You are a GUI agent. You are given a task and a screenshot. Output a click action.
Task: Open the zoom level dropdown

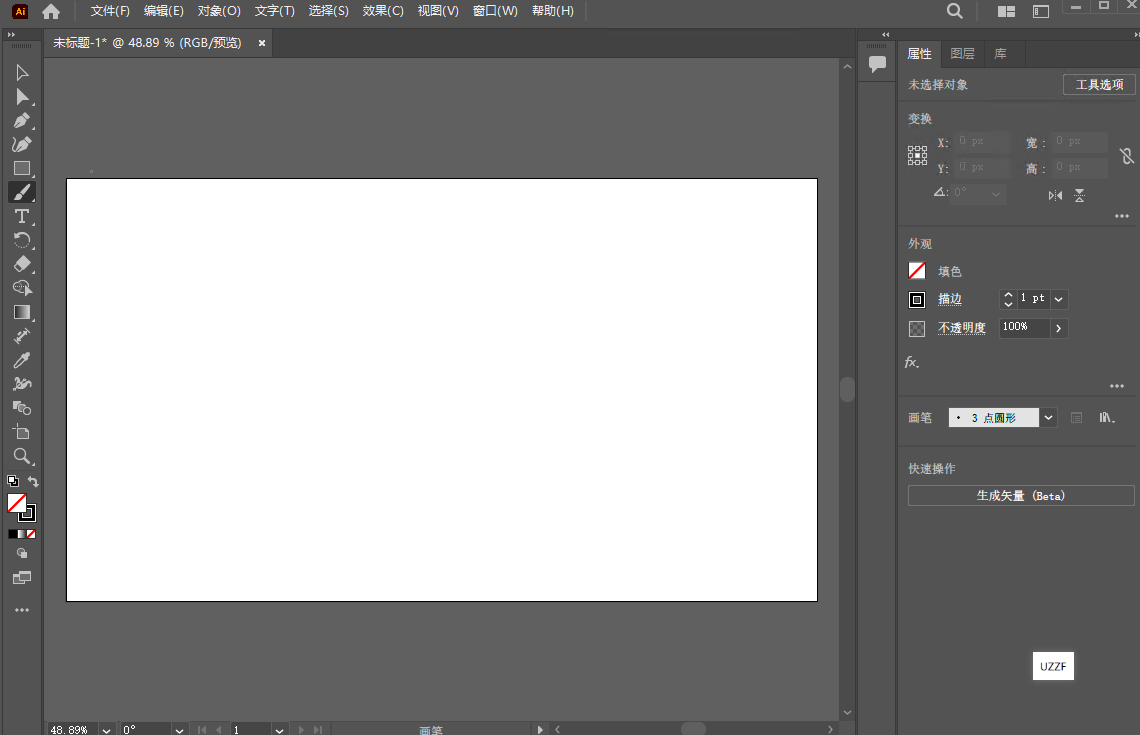pos(106,730)
